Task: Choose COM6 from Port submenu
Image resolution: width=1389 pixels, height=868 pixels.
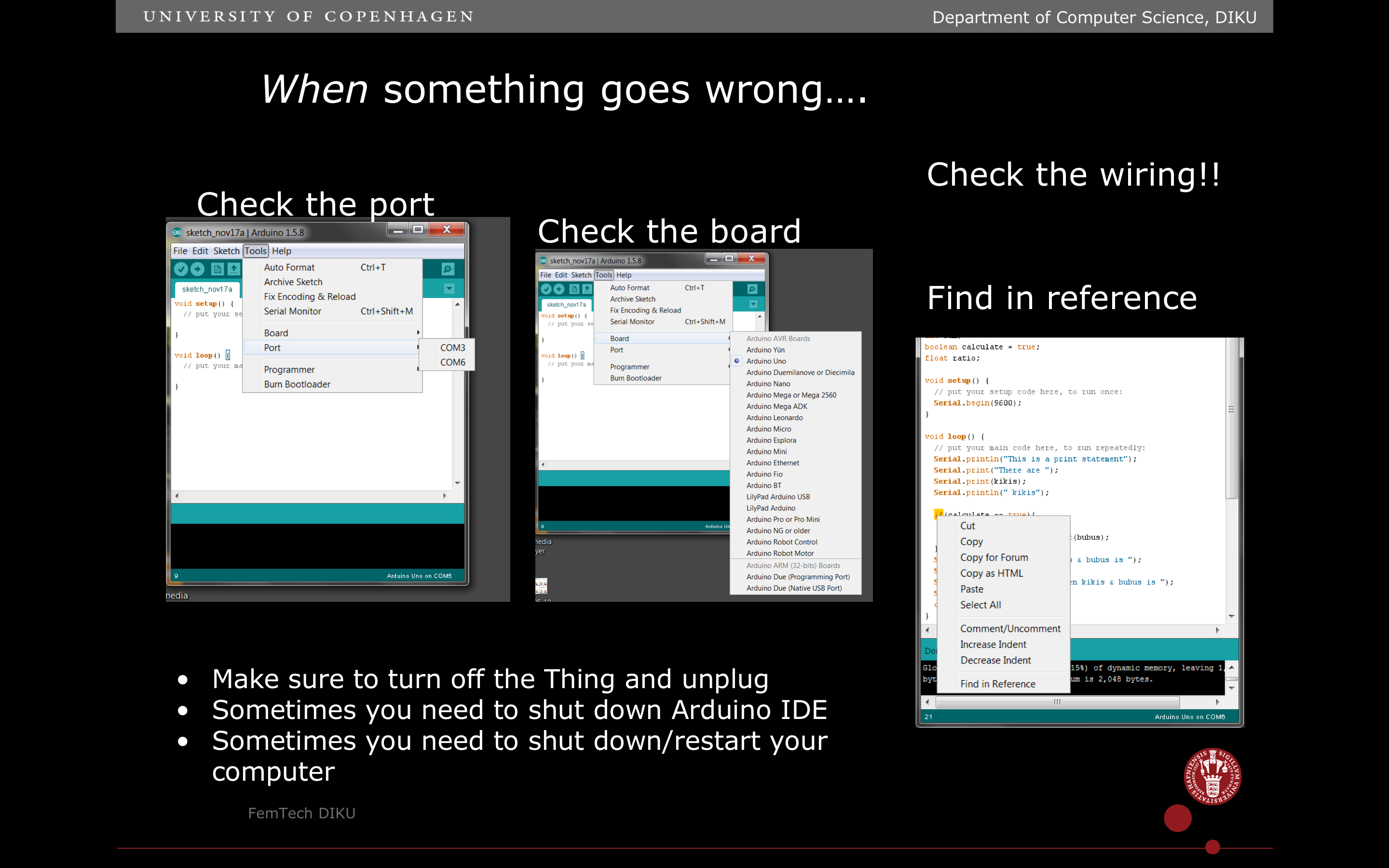Action: click(x=452, y=362)
